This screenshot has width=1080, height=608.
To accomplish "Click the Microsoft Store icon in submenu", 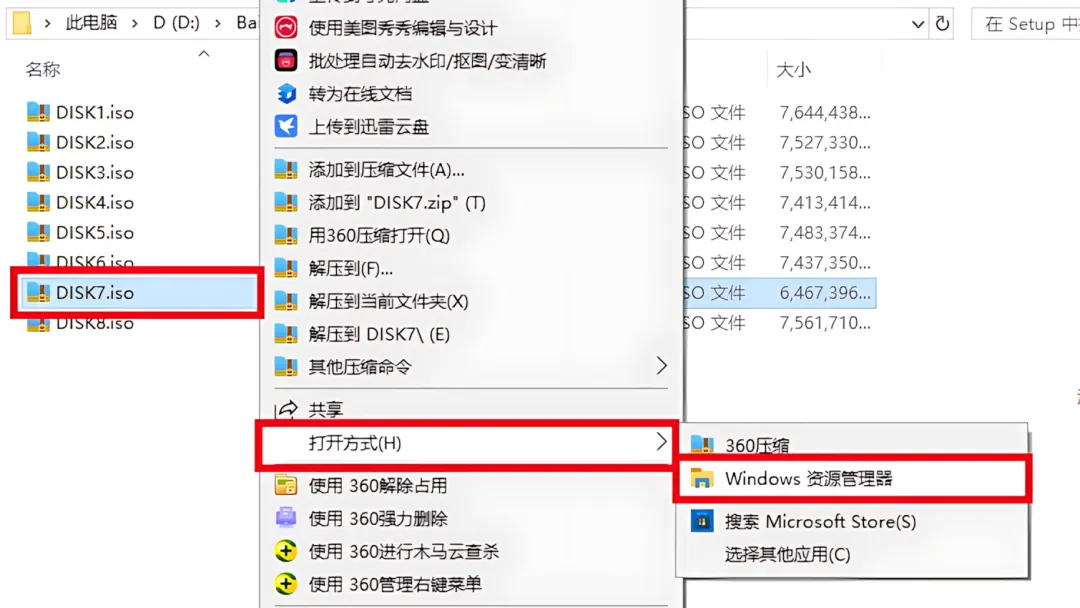I will click(702, 521).
